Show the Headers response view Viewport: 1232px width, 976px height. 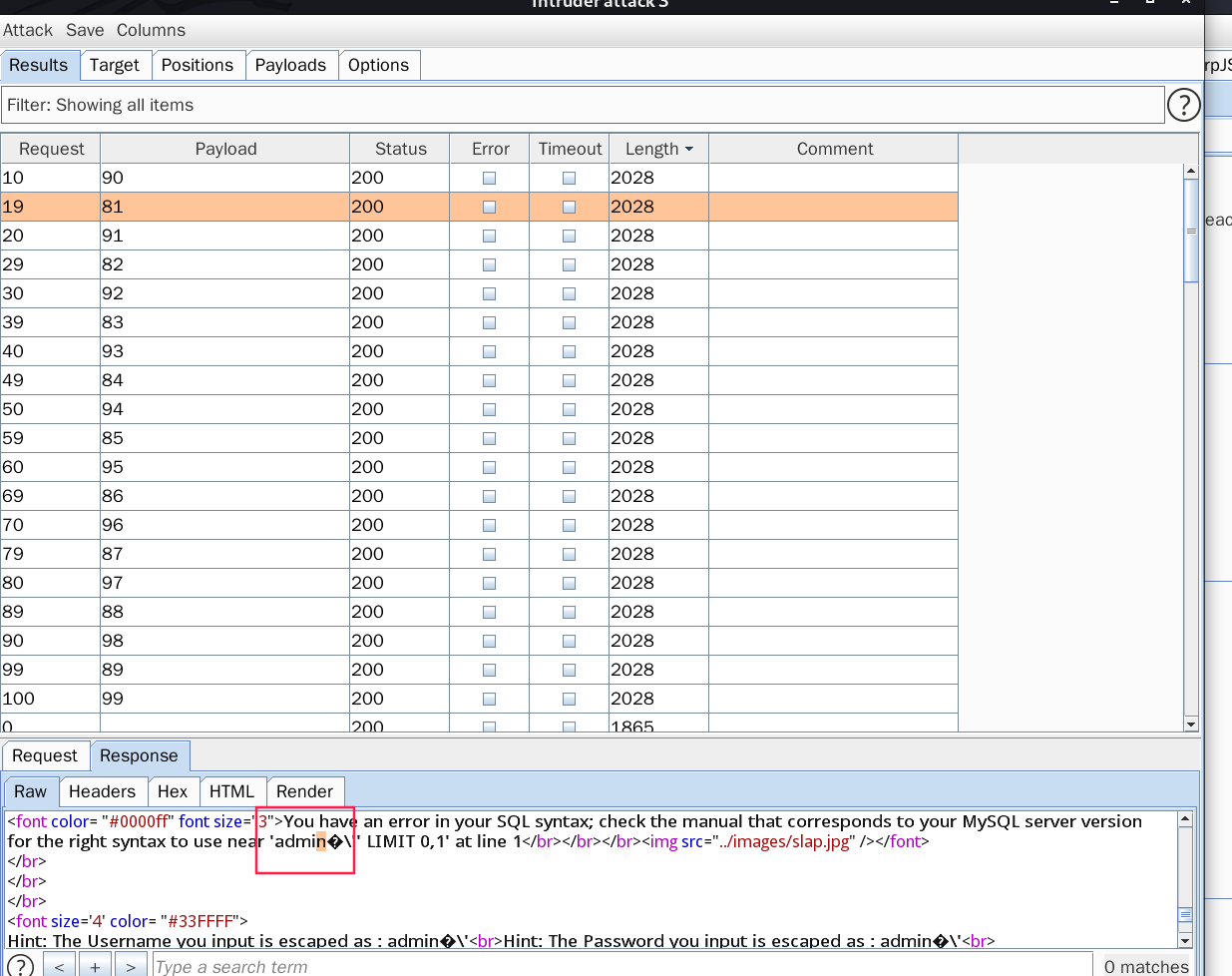coord(102,791)
